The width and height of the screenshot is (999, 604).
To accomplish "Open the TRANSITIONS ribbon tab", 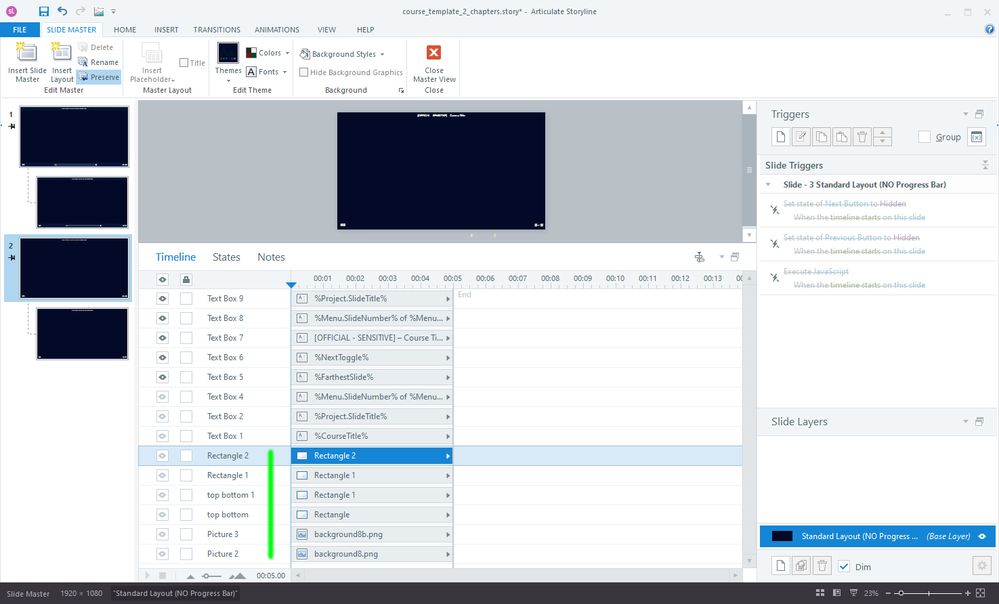I will 216,30.
